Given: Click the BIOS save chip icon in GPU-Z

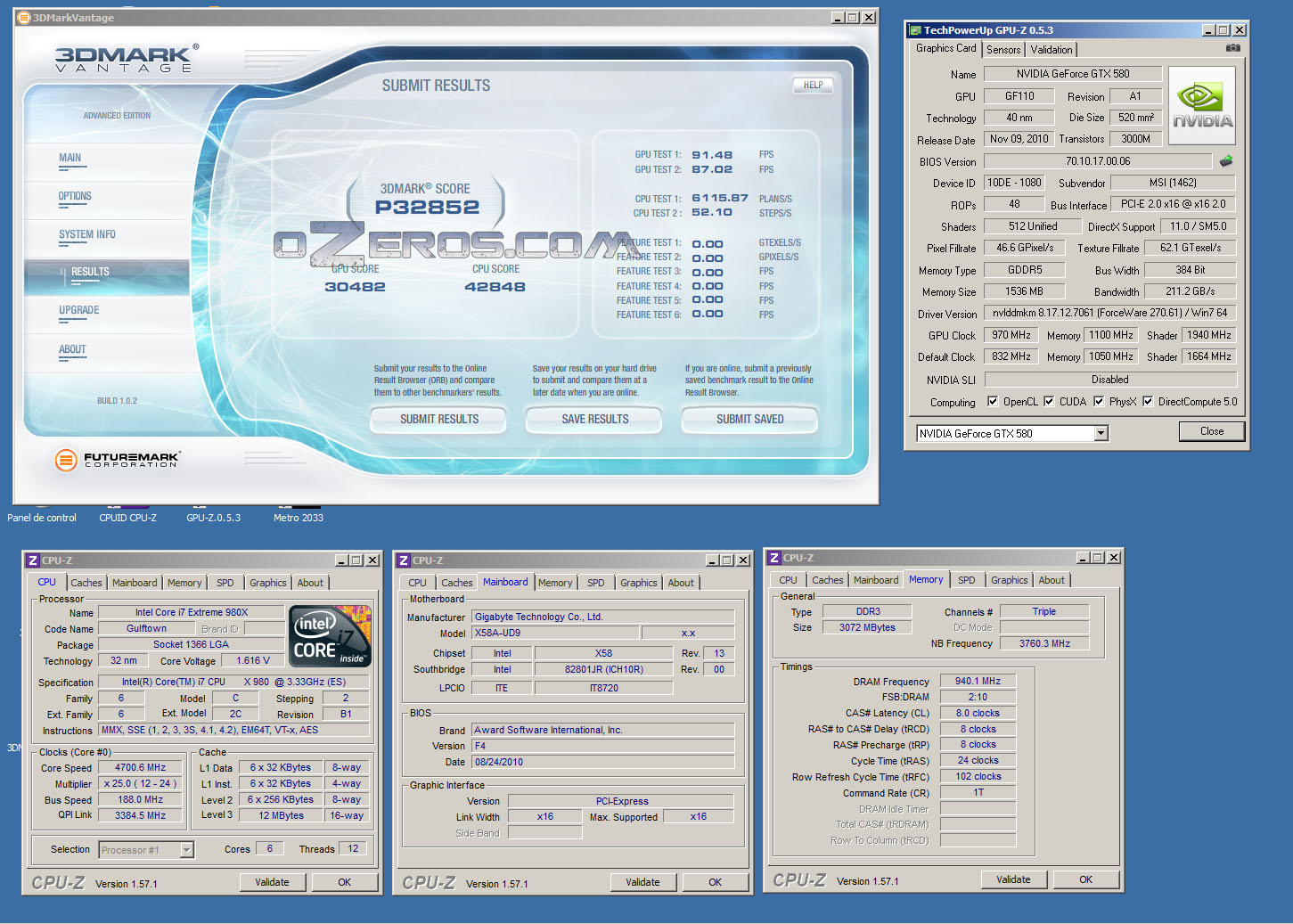Looking at the screenshot, I should tap(1226, 161).
